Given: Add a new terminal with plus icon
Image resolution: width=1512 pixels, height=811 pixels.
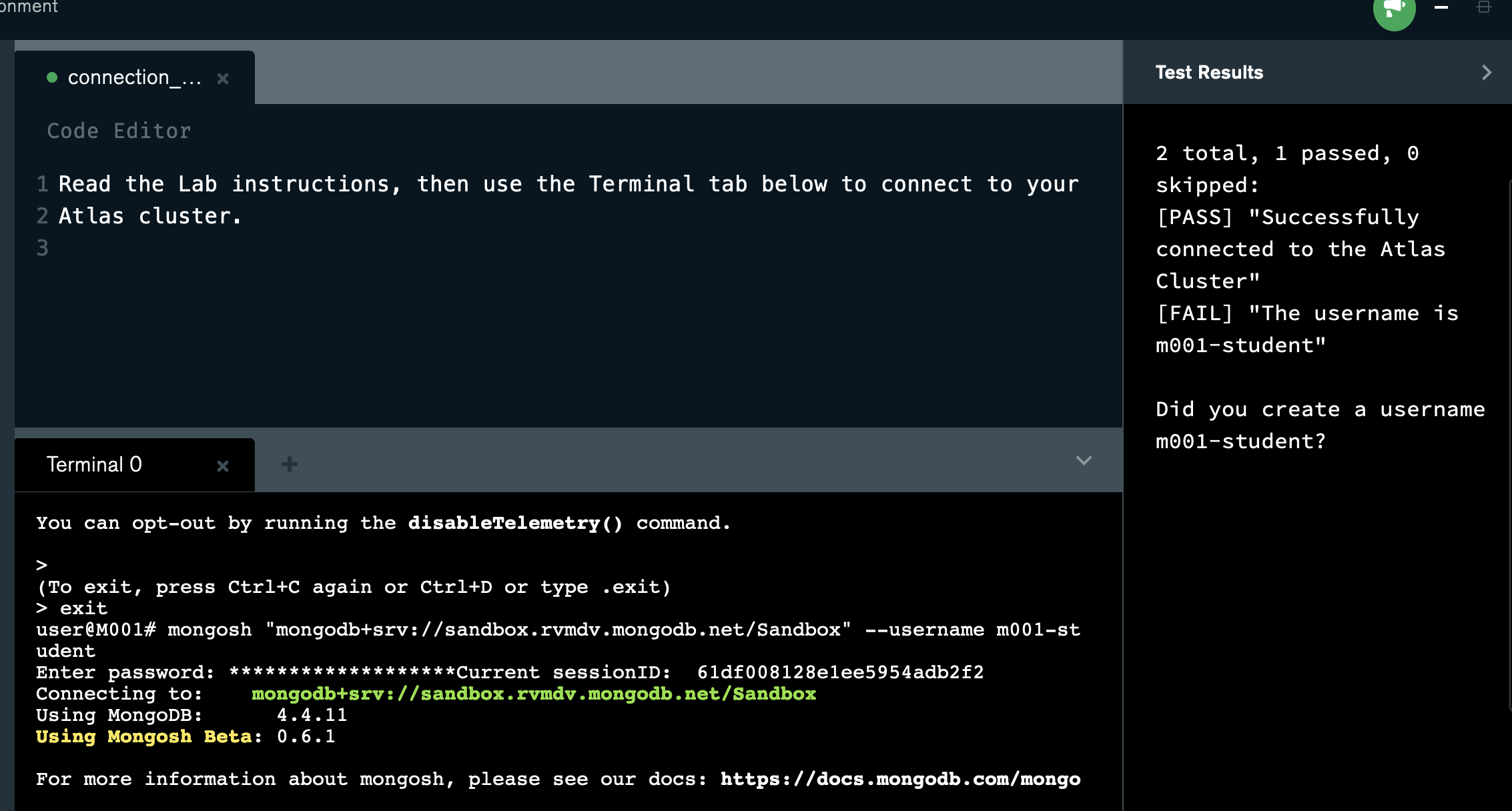Looking at the screenshot, I should point(289,464).
